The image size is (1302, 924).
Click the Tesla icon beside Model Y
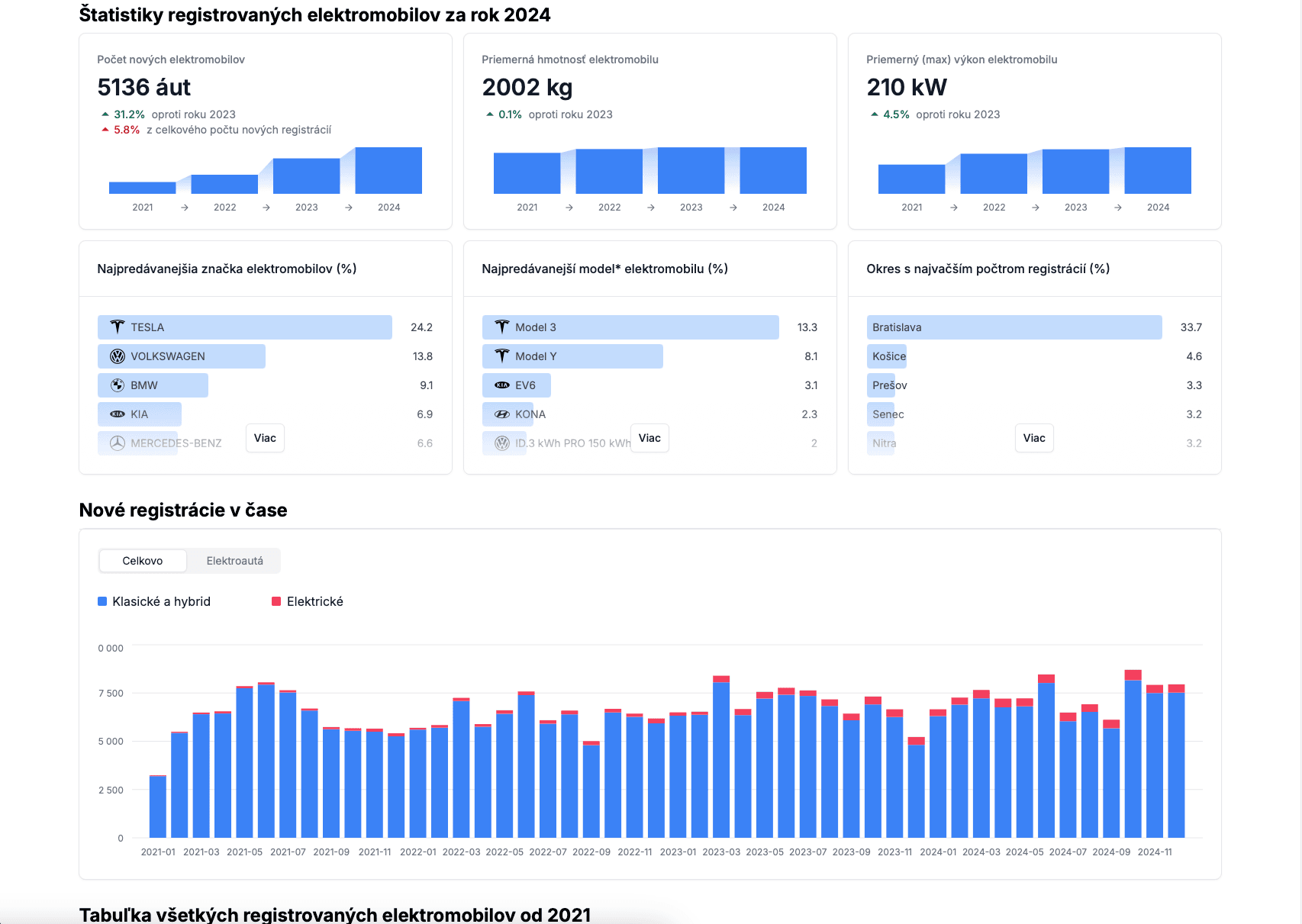tap(501, 356)
